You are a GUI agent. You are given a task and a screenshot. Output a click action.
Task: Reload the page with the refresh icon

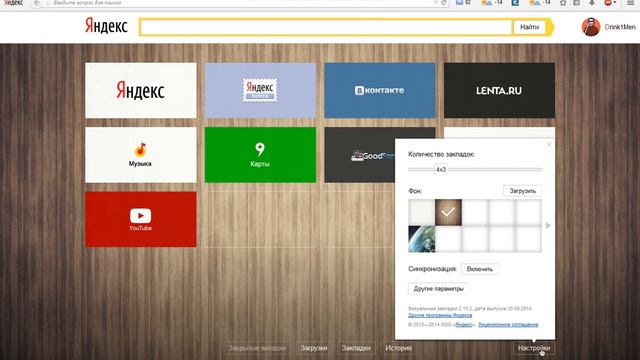[444, 2]
